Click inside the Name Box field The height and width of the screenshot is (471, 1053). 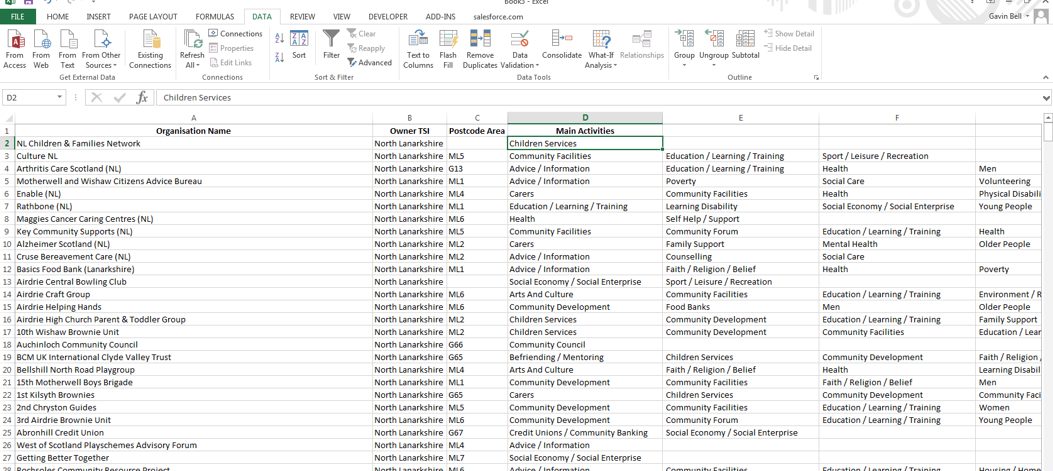pyautogui.click(x=29, y=97)
